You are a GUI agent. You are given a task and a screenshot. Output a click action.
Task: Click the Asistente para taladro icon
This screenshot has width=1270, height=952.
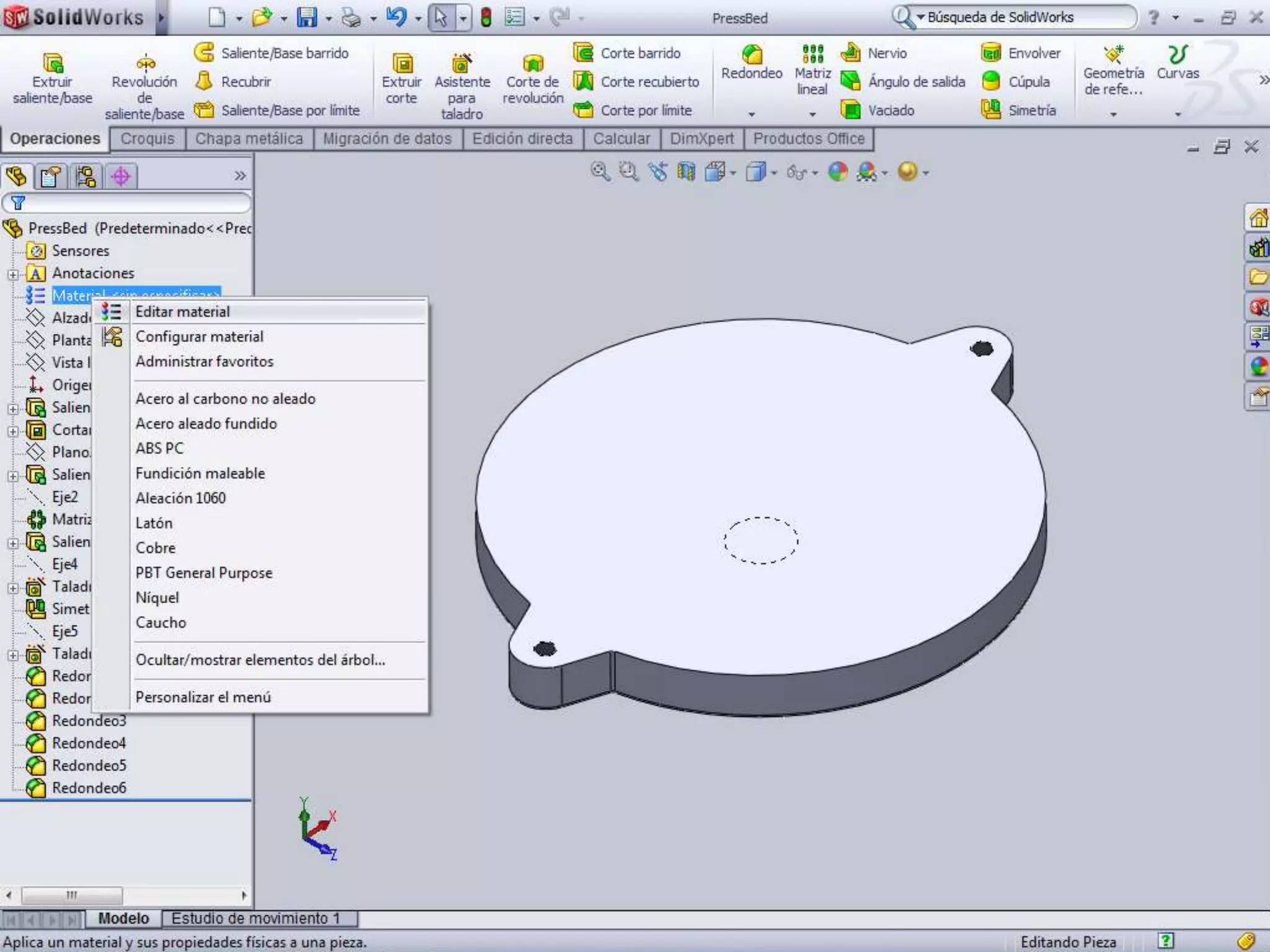pos(461,63)
